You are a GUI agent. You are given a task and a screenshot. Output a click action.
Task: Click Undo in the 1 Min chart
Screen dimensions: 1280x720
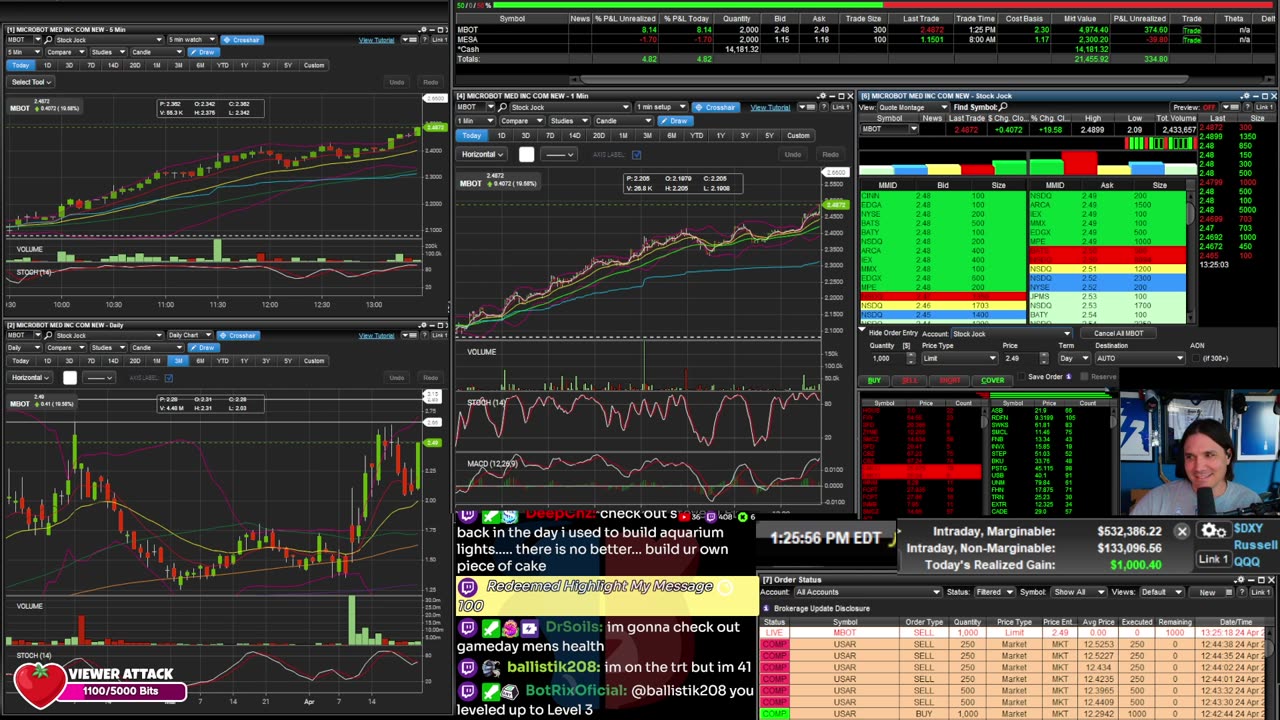point(792,155)
